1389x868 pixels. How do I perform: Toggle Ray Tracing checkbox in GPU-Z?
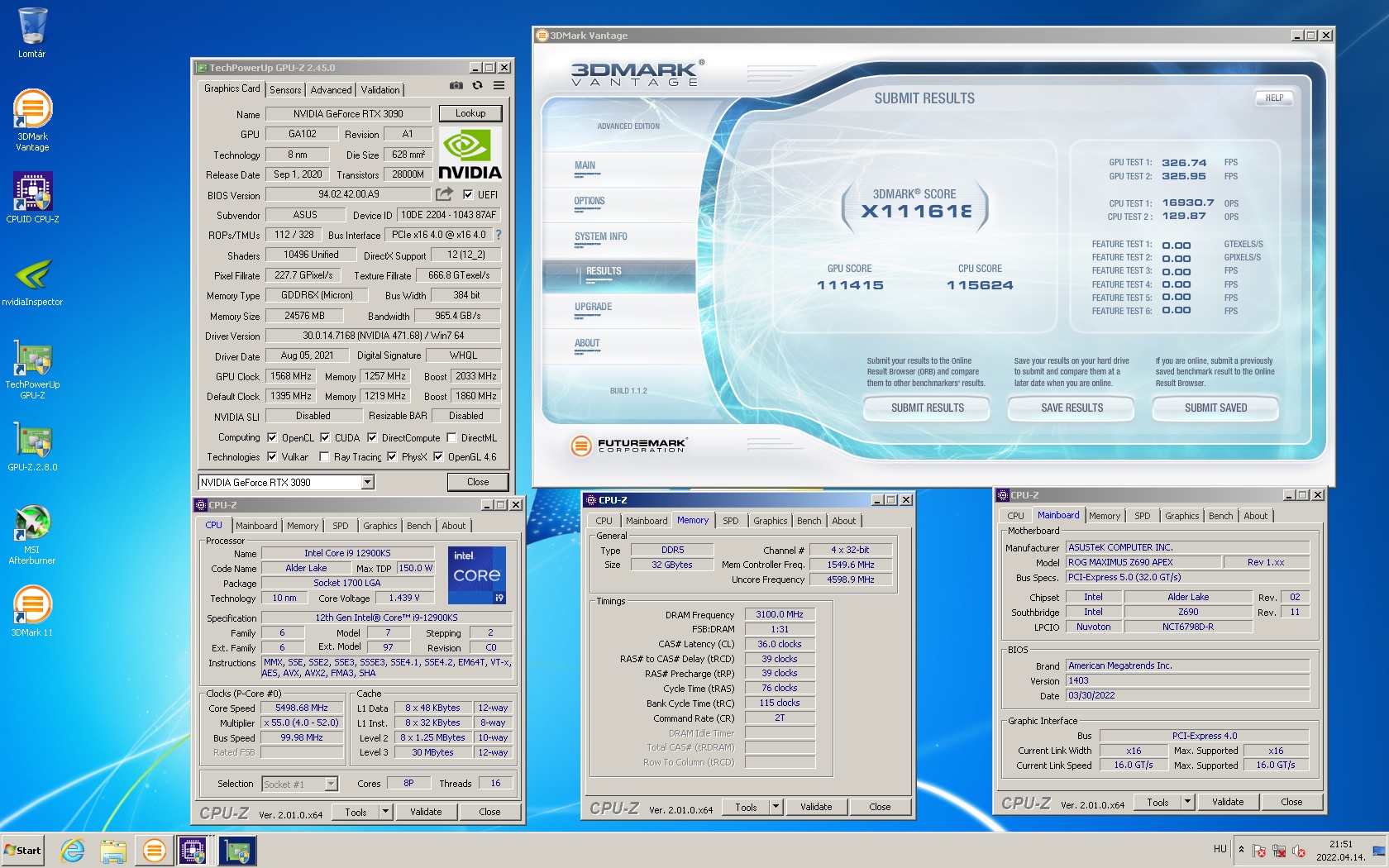coord(324,456)
